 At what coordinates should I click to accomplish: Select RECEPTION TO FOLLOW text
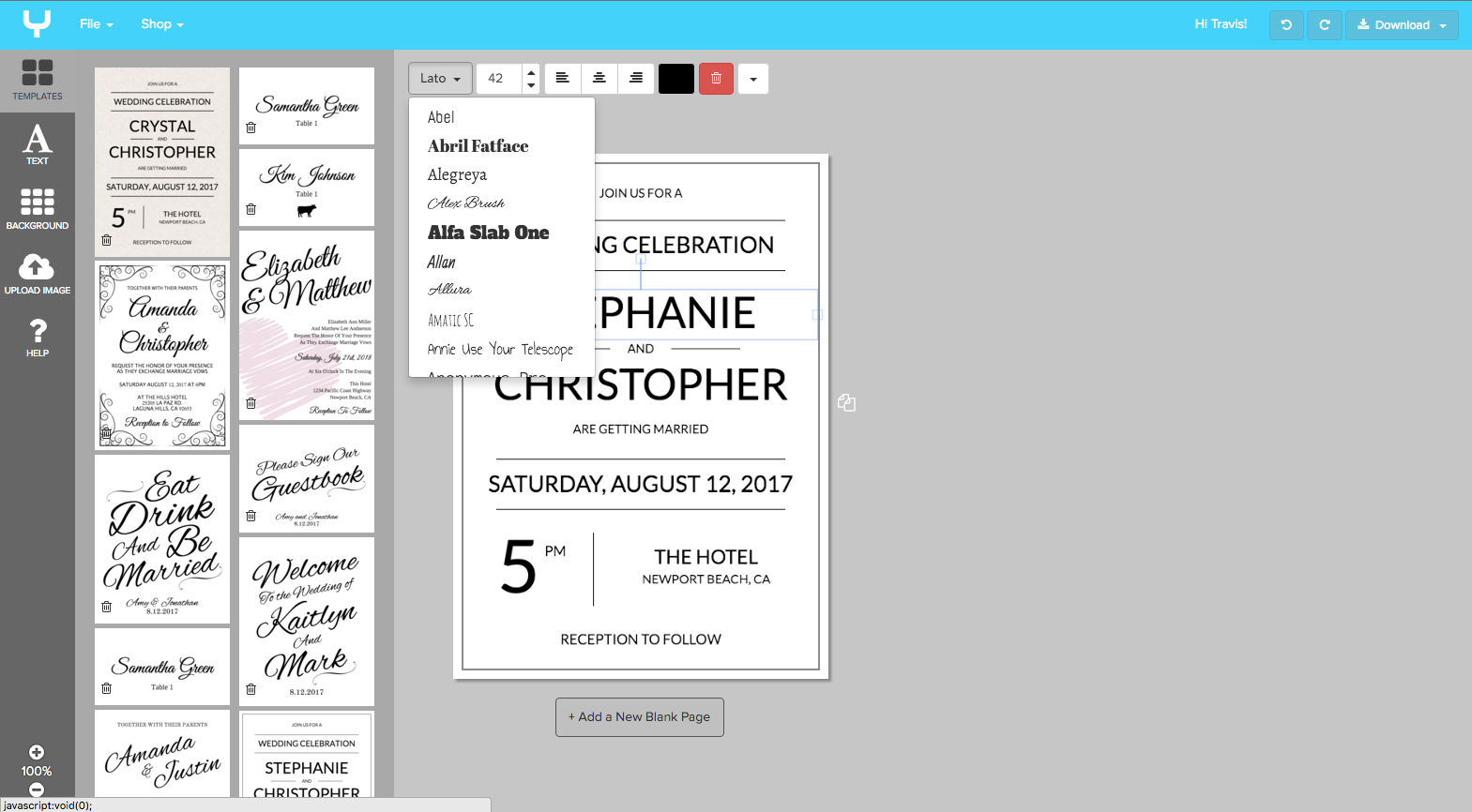click(641, 639)
